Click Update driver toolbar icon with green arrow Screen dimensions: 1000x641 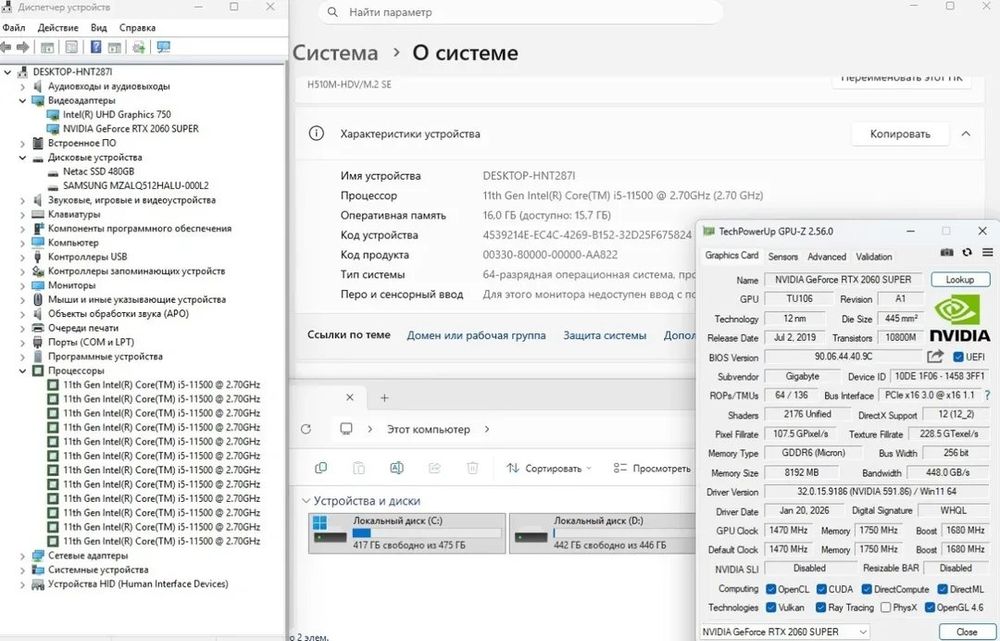(138, 47)
